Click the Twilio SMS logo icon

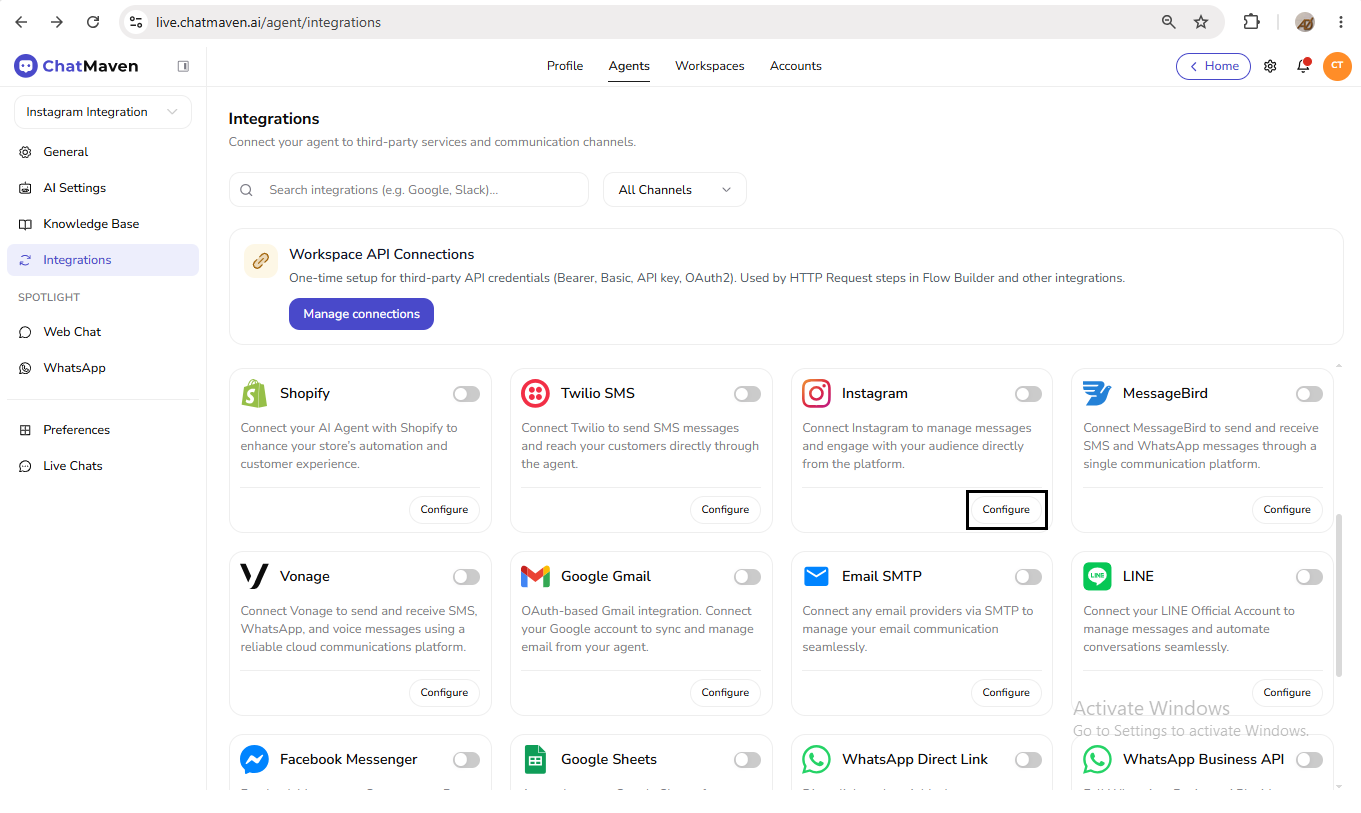tap(535, 394)
